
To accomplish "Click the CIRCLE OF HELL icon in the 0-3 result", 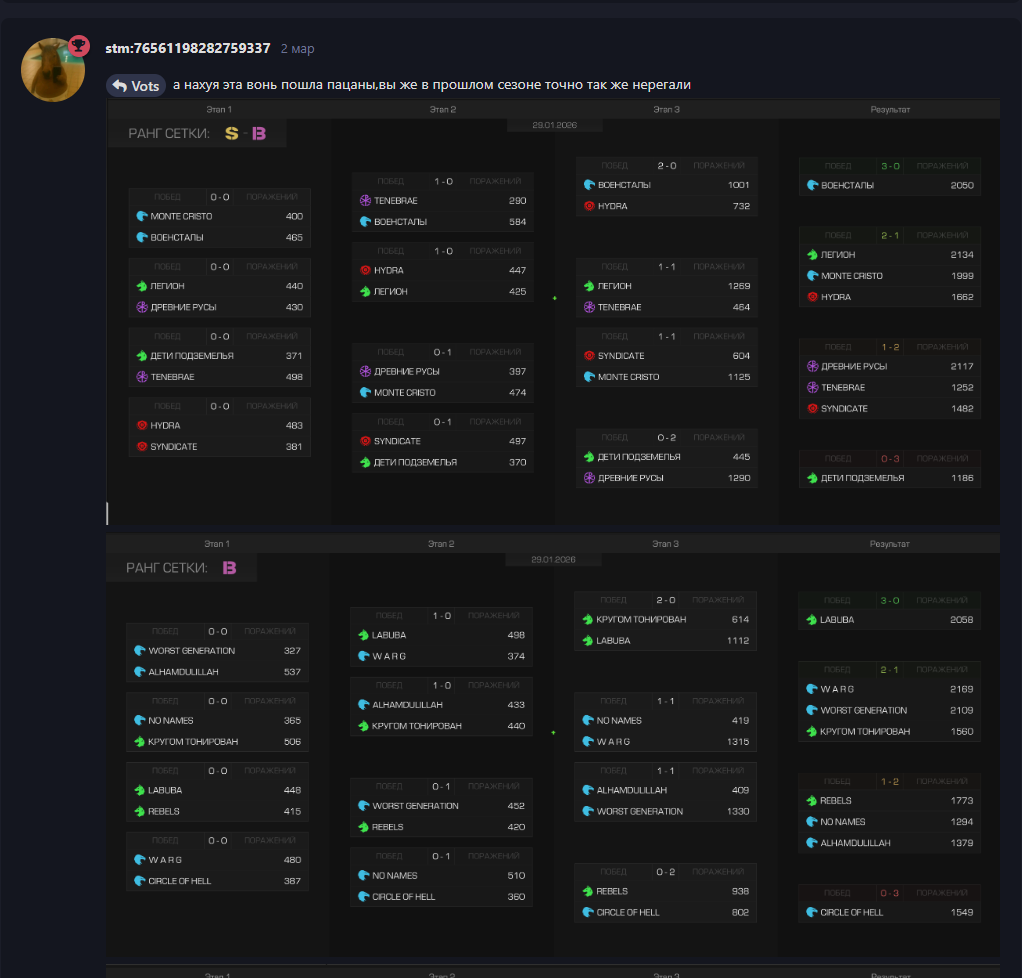I will coord(812,912).
